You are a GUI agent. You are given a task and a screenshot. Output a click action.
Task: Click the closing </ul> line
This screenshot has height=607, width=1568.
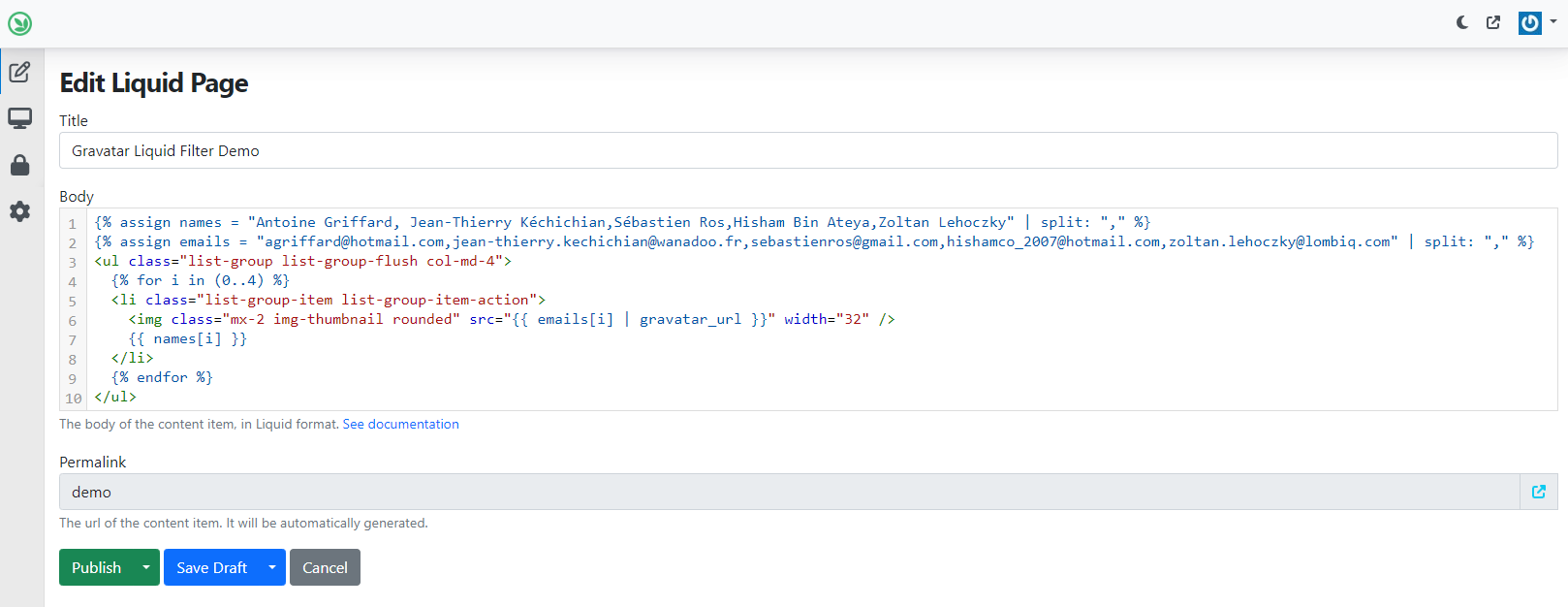pos(115,397)
